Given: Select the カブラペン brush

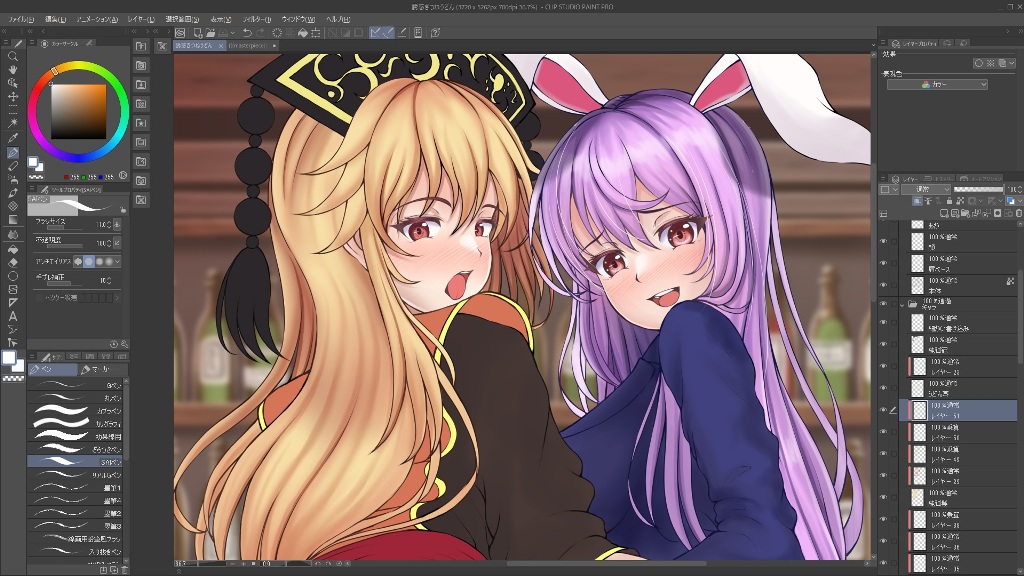Looking at the screenshot, I should pyautogui.click(x=75, y=411).
